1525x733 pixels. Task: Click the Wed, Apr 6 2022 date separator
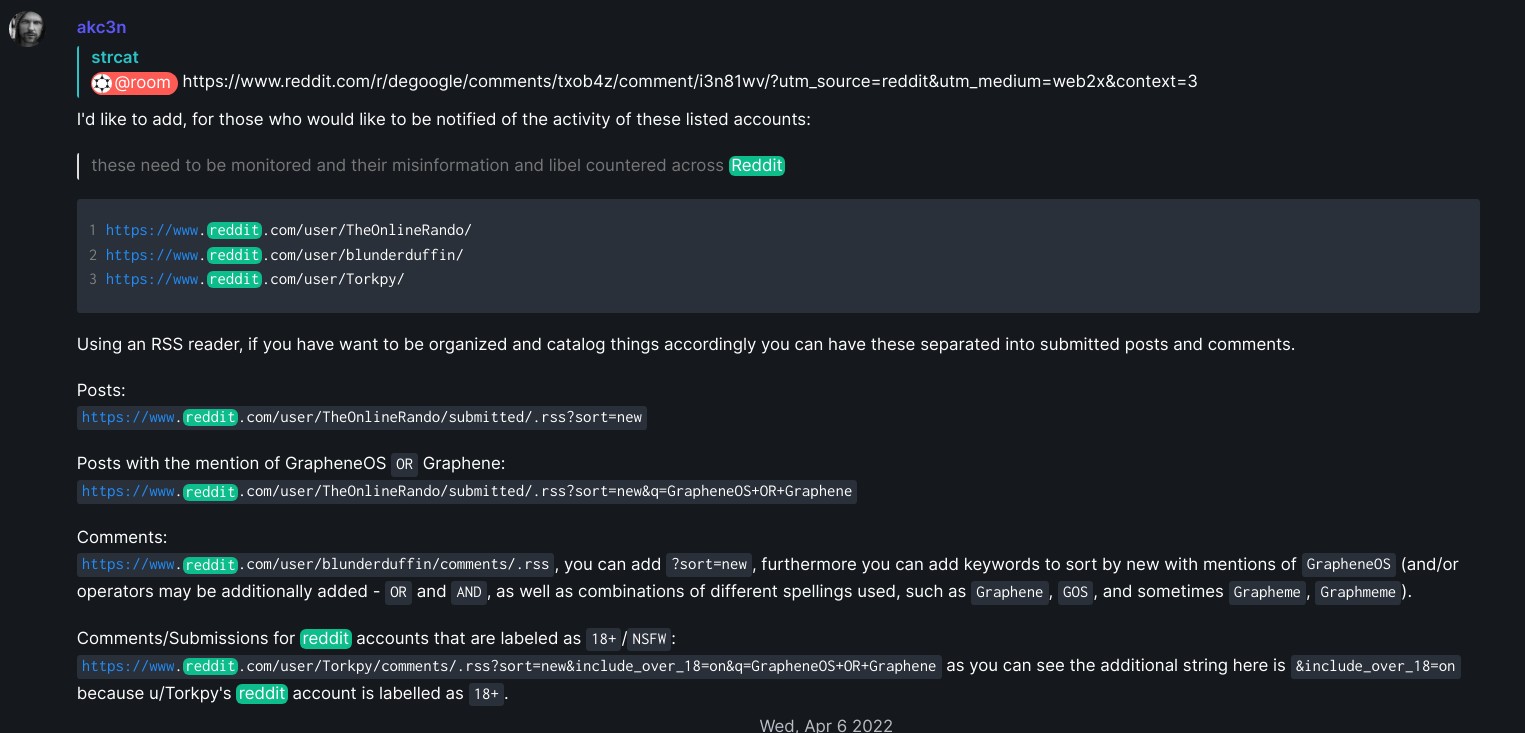(826, 725)
